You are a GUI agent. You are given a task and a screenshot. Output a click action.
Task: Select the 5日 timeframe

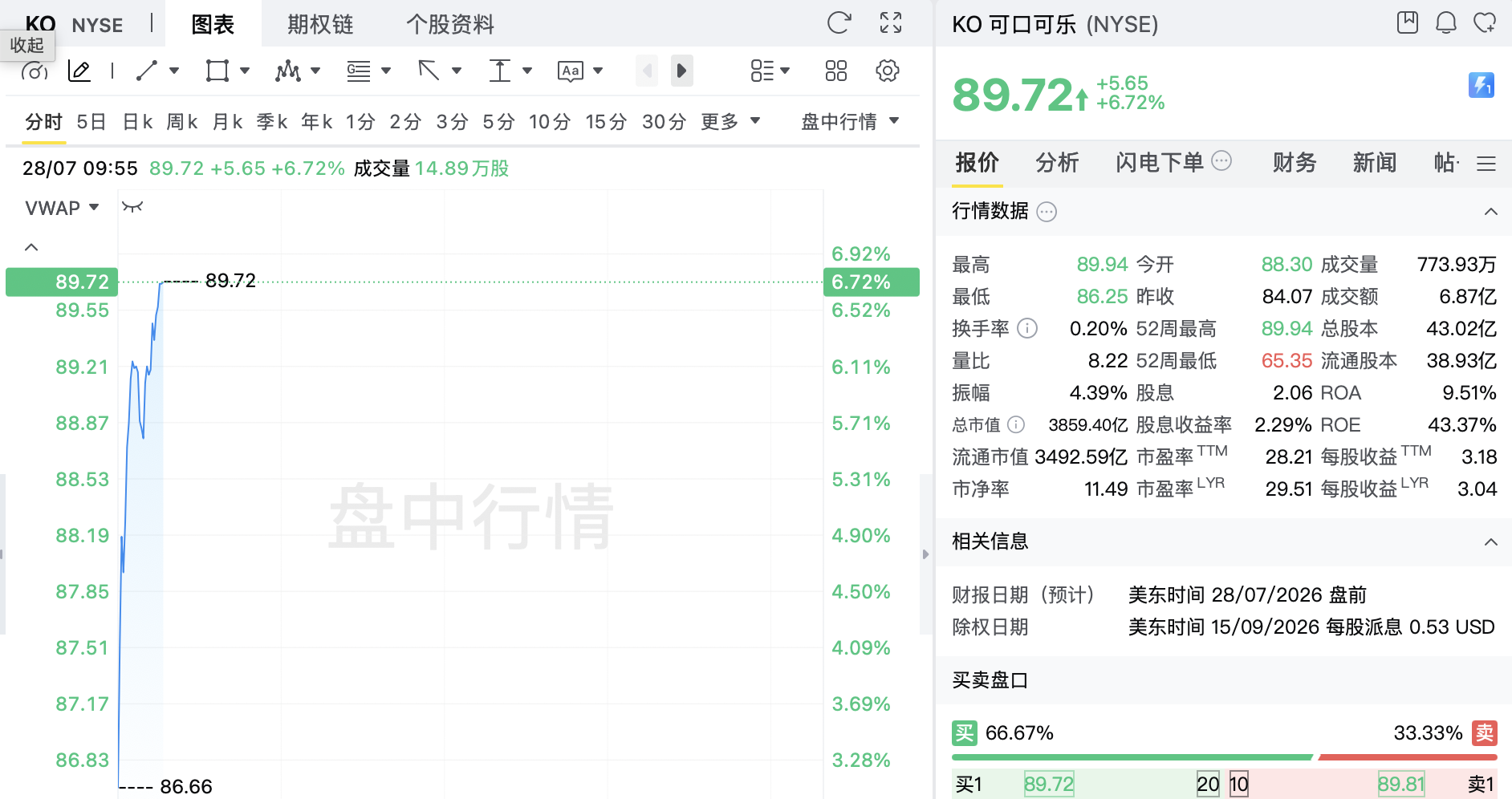pyautogui.click(x=91, y=122)
